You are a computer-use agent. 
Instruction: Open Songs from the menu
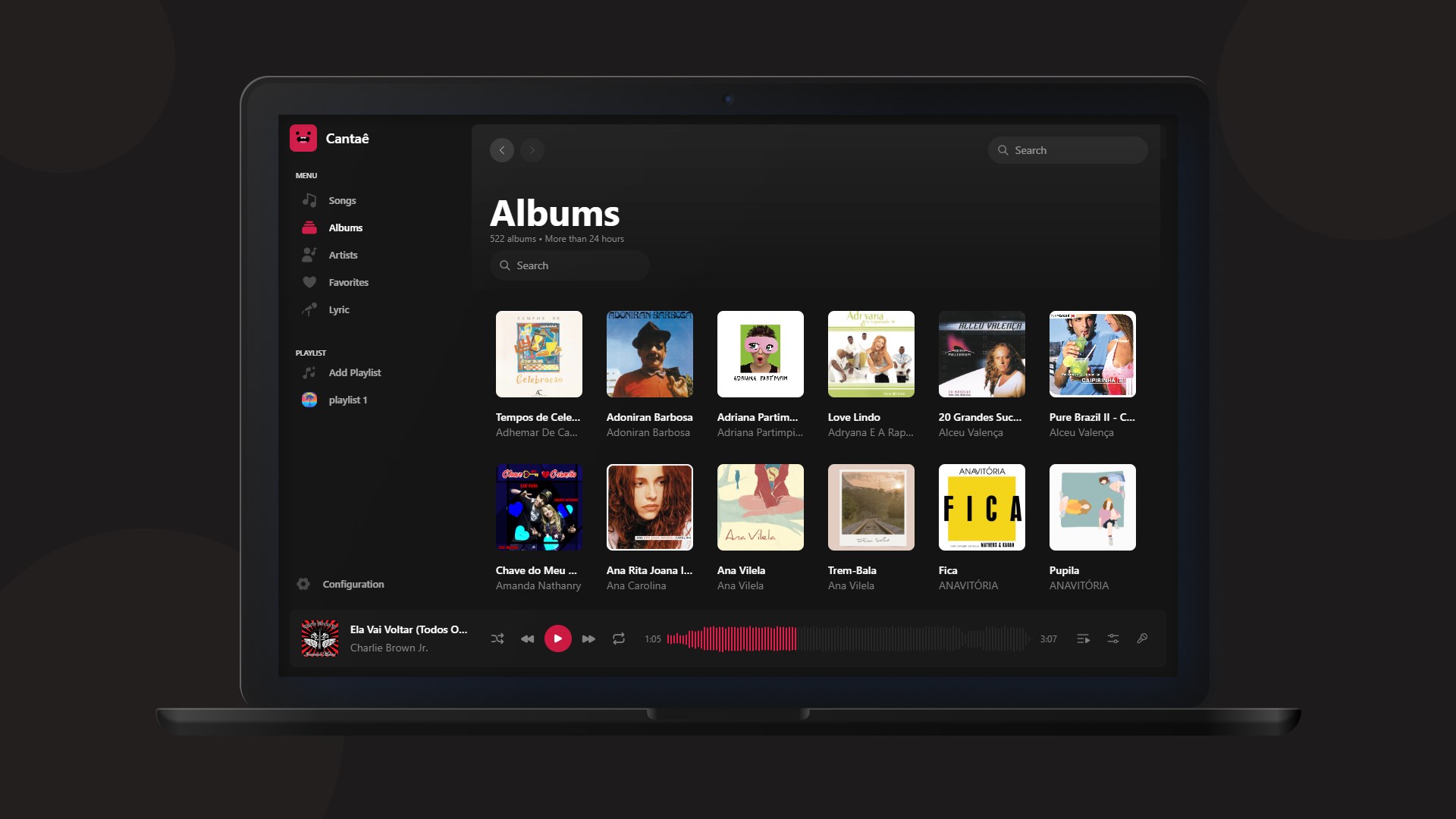(x=342, y=200)
